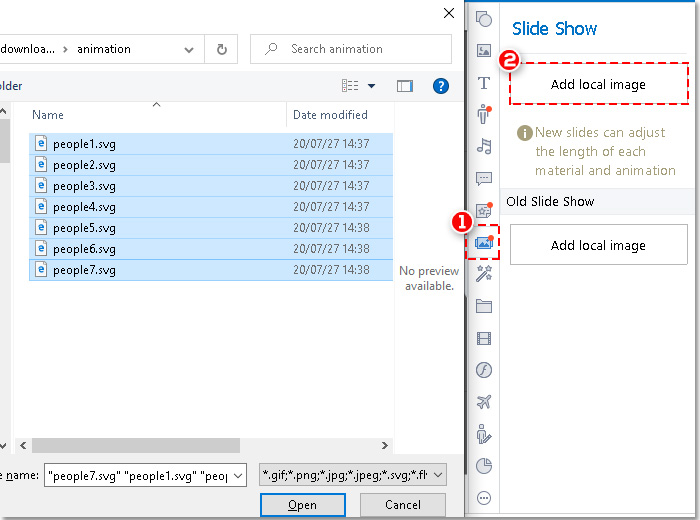Click the refresh button in file dialog

(221, 49)
